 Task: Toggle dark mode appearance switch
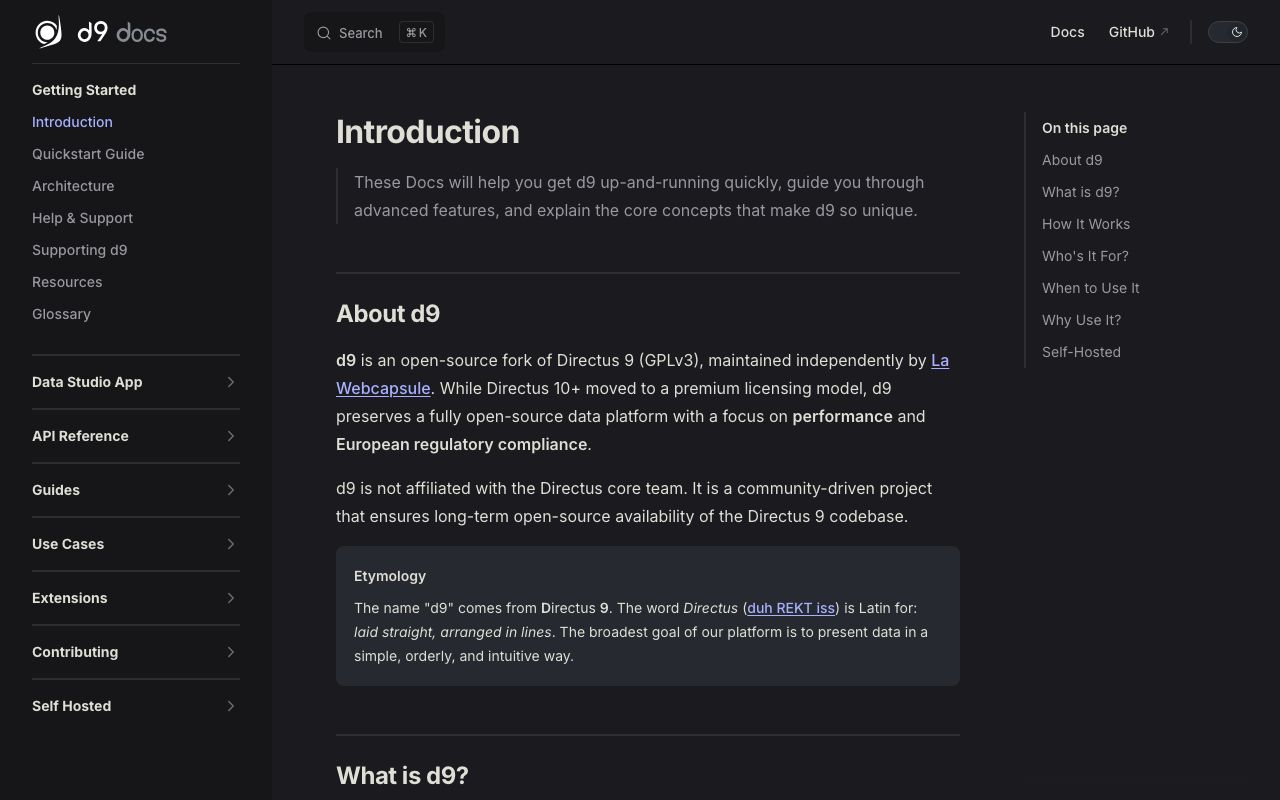[1228, 32]
